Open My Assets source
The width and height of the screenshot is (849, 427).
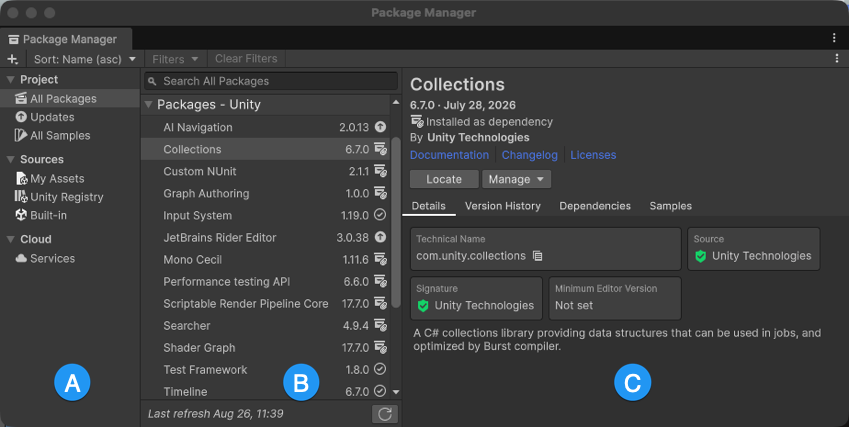pyautogui.click(x=70, y=179)
